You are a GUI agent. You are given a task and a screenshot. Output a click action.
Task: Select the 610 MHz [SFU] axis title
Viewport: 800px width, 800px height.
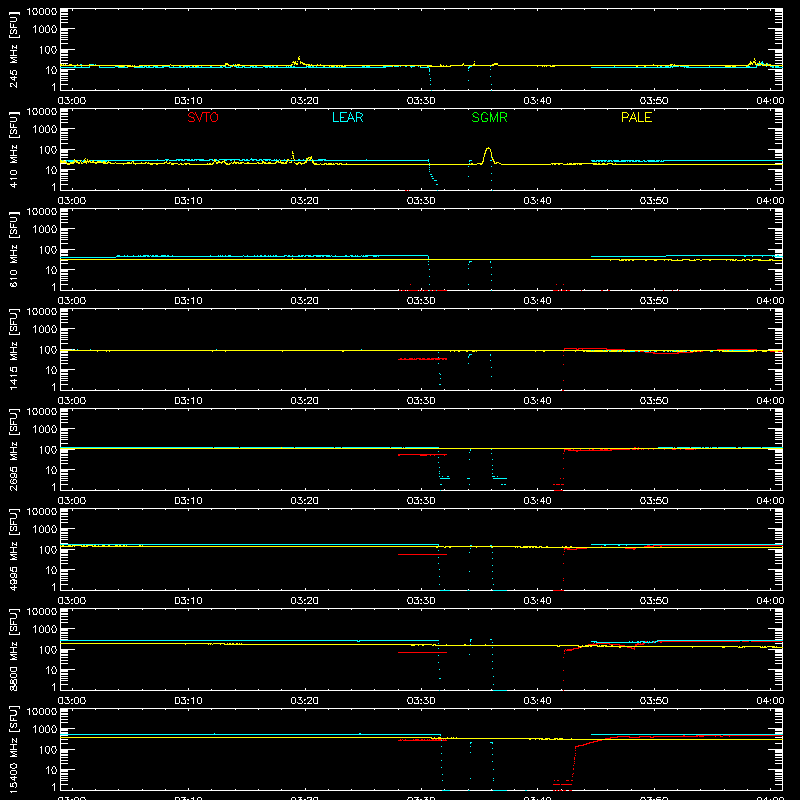coord(13,249)
